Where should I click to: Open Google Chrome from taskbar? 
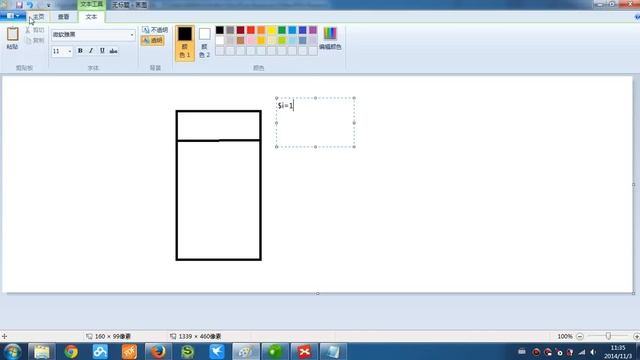(71, 352)
